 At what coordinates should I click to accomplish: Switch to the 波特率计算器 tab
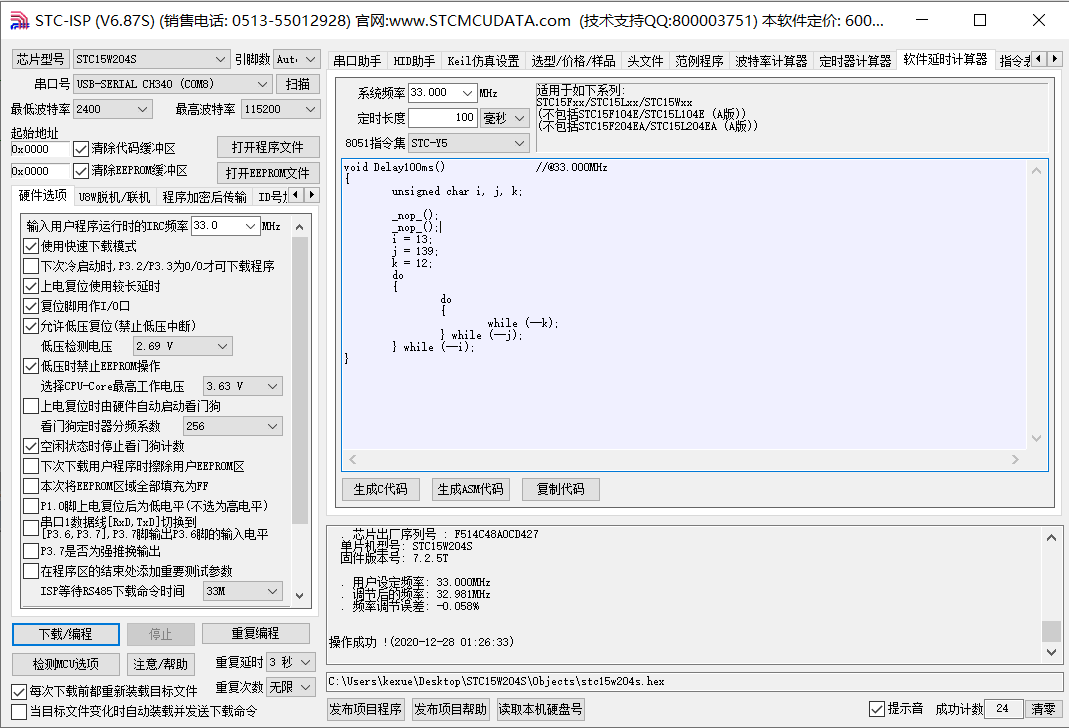(x=771, y=61)
